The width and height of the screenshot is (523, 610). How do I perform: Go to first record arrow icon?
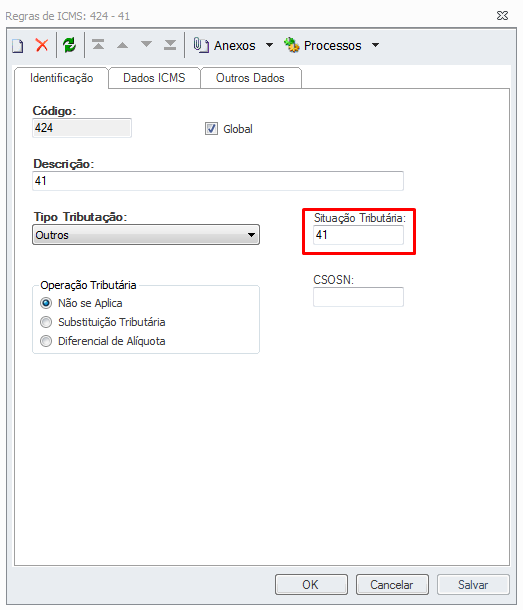[x=98, y=44]
